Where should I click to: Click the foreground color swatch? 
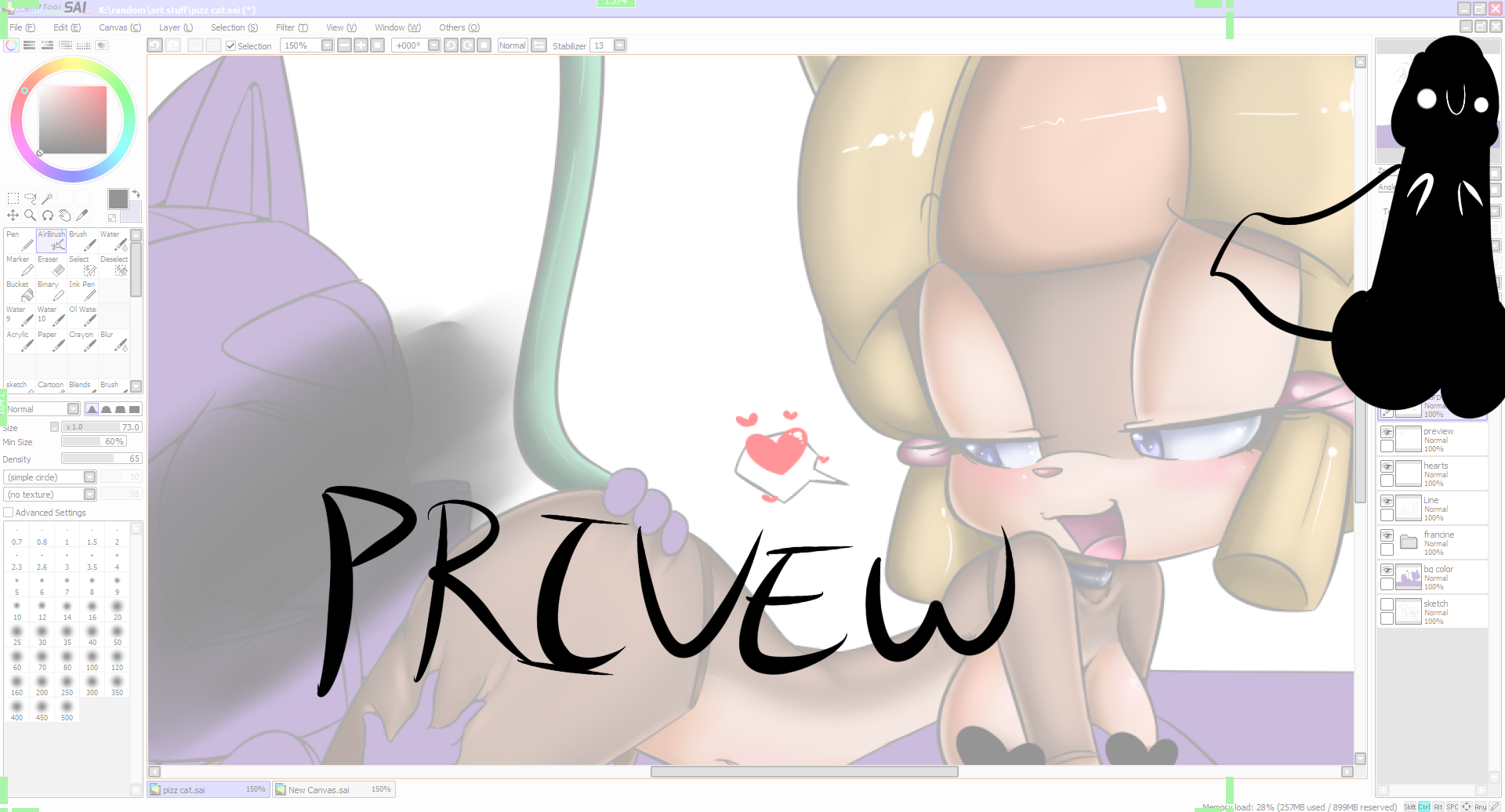click(118, 199)
